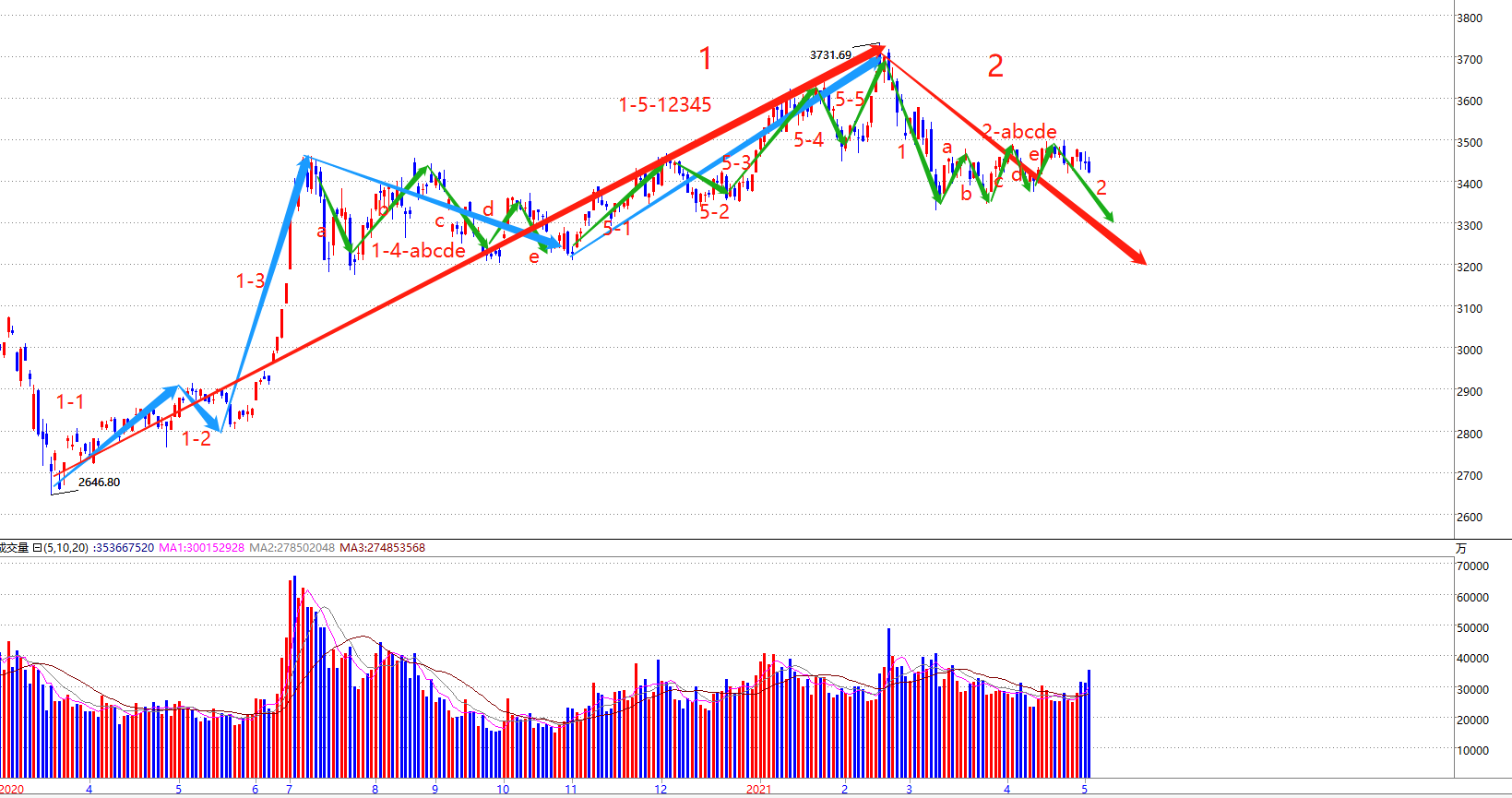Click the 60000 volume axis label

1472,598
